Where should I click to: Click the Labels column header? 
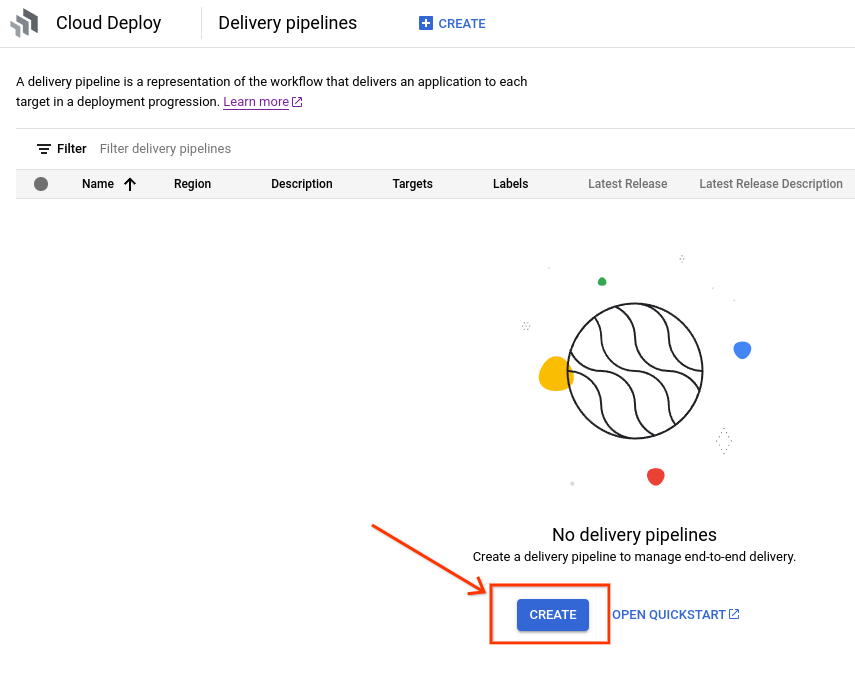click(510, 184)
